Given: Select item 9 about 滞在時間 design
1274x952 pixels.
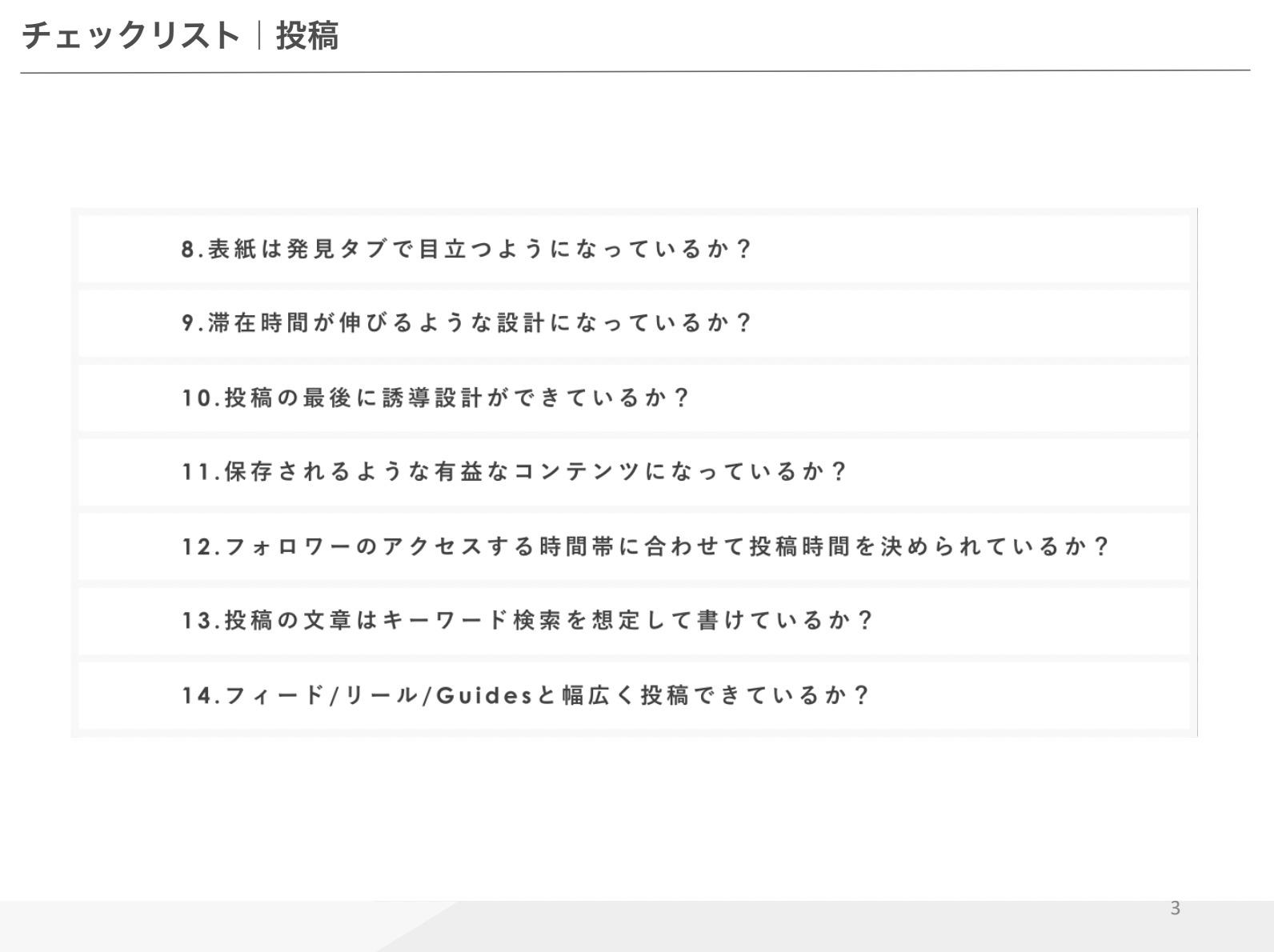Looking at the screenshot, I should 634,323.
